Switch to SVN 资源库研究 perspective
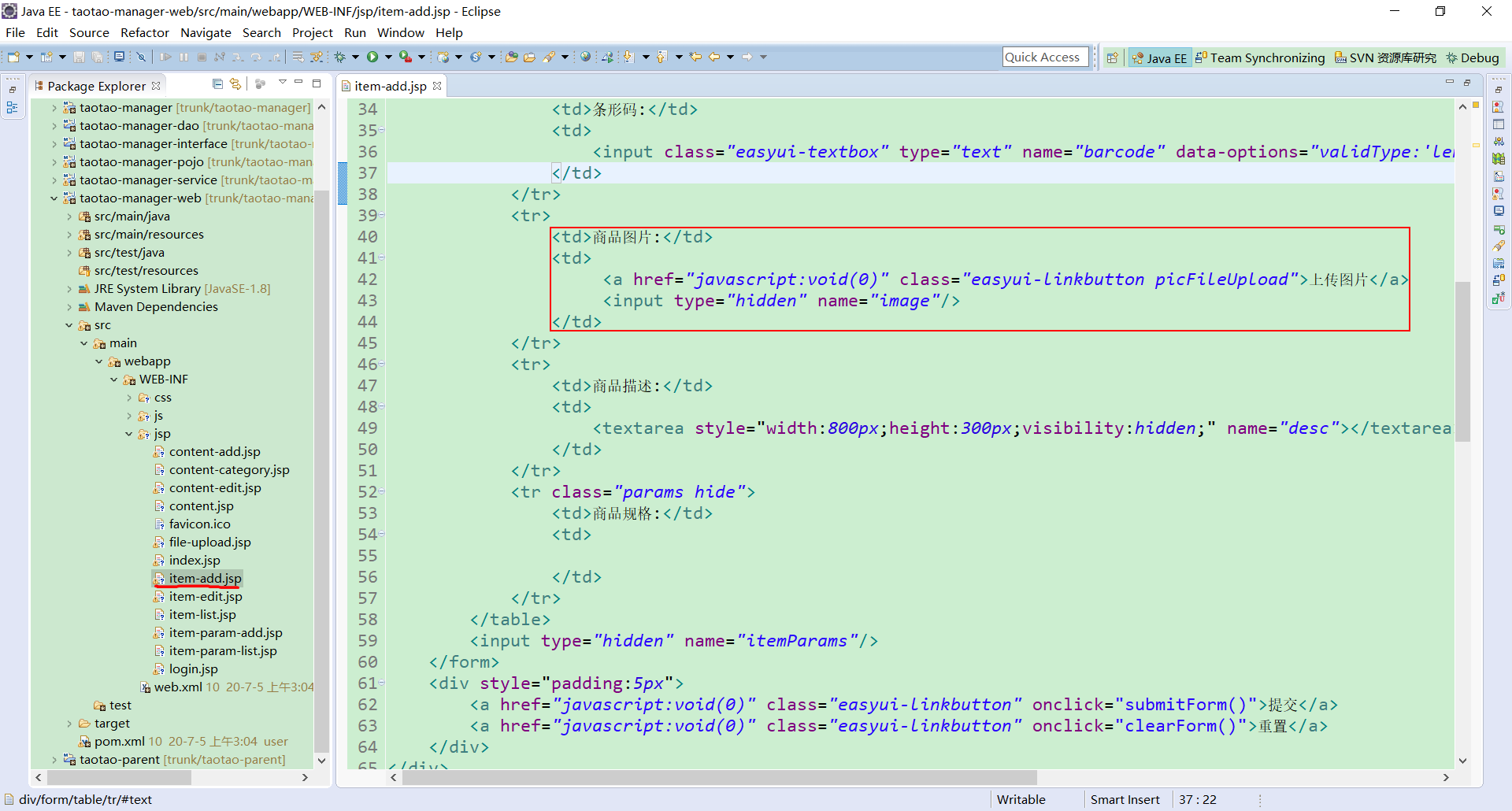The width and height of the screenshot is (1512, 811). tap(1385, 57)
